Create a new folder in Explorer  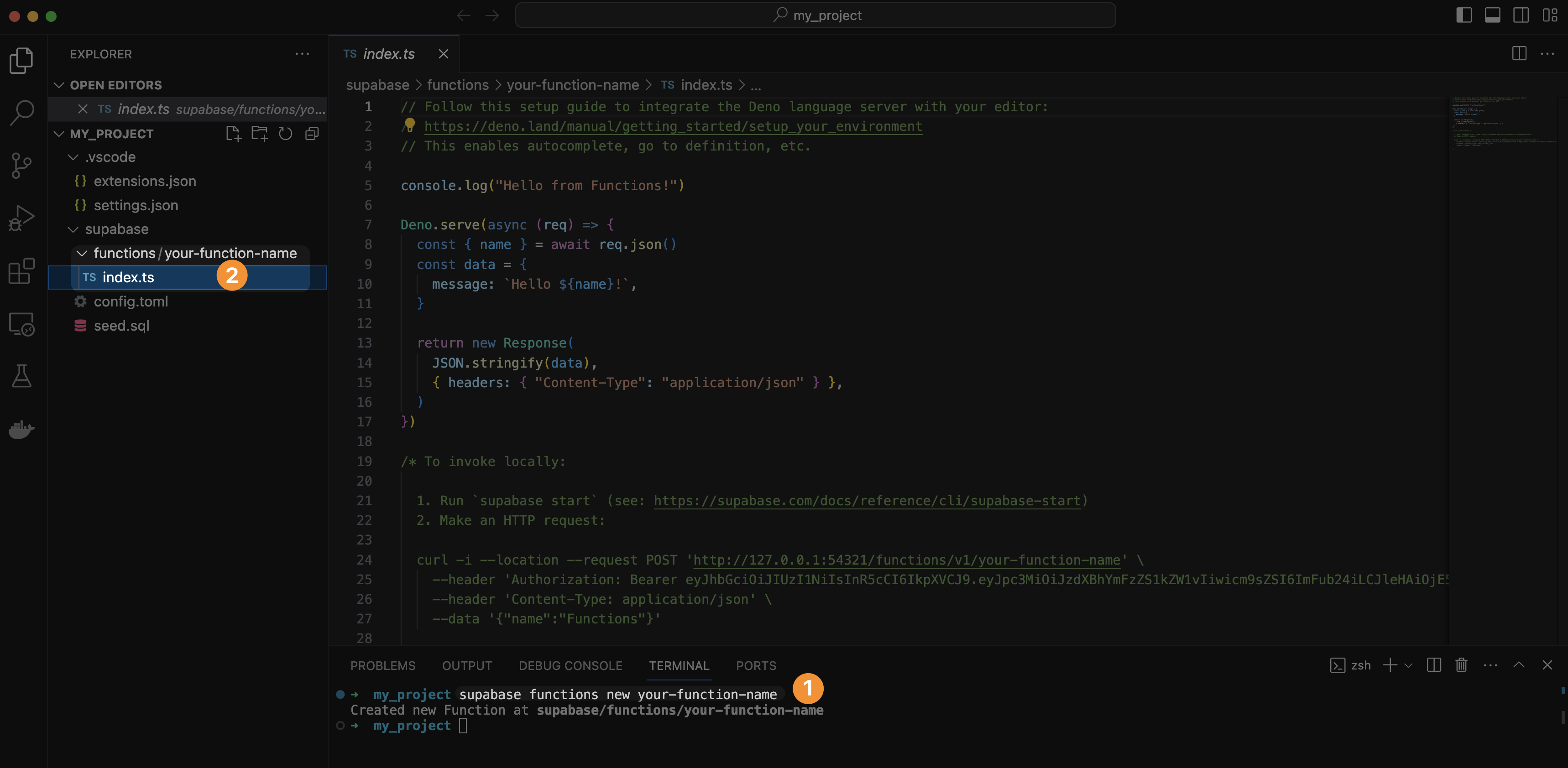pyautogui.click(x=259, y=133)
